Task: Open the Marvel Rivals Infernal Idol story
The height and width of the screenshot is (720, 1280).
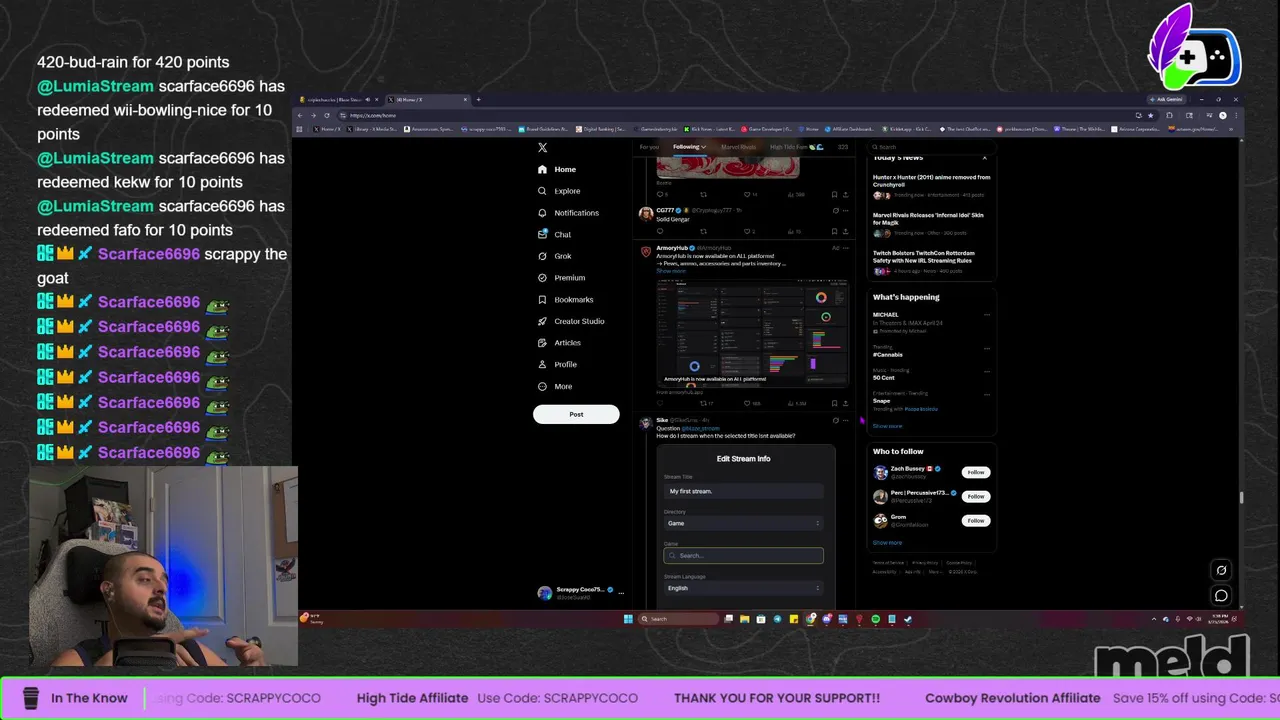Action: tap(931, 224)
